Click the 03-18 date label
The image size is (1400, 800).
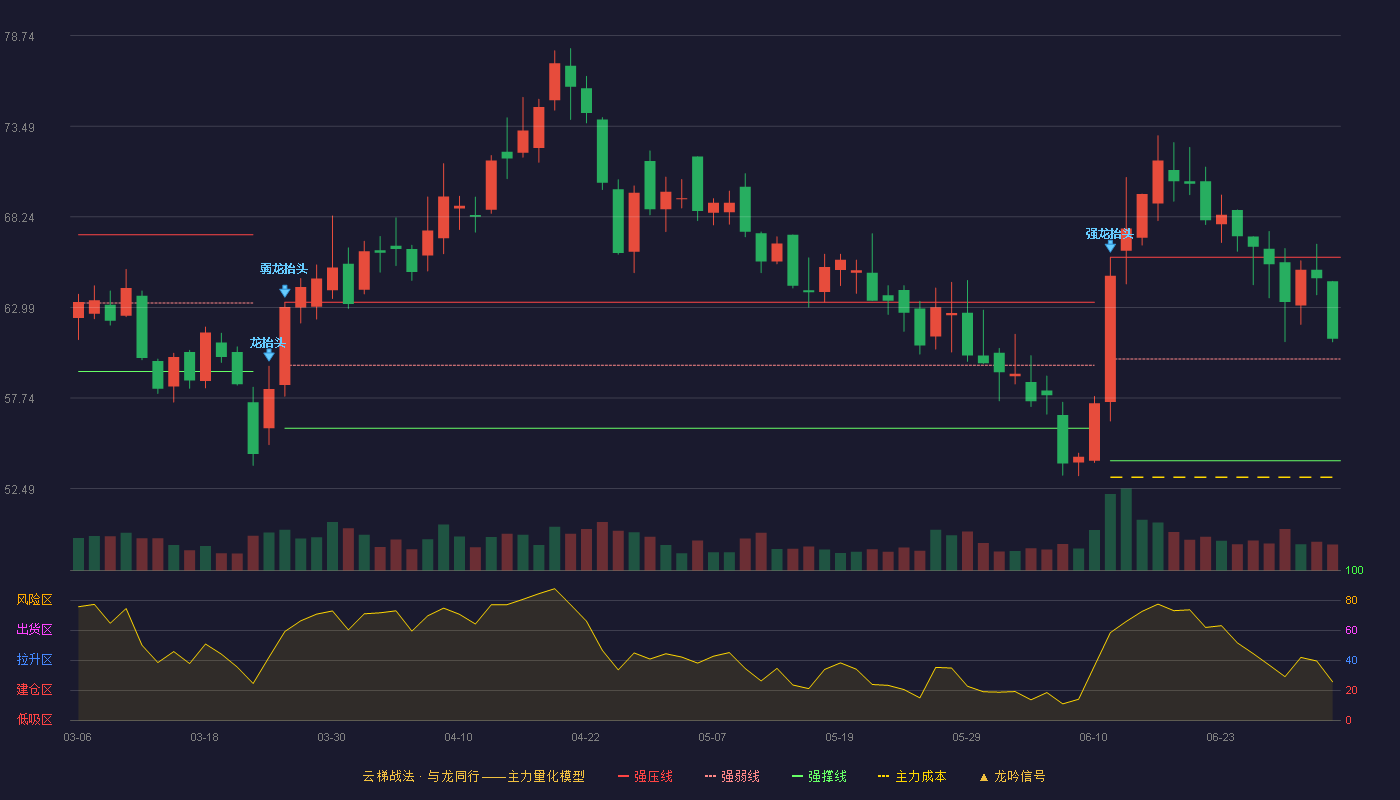(x=204, y=737)
